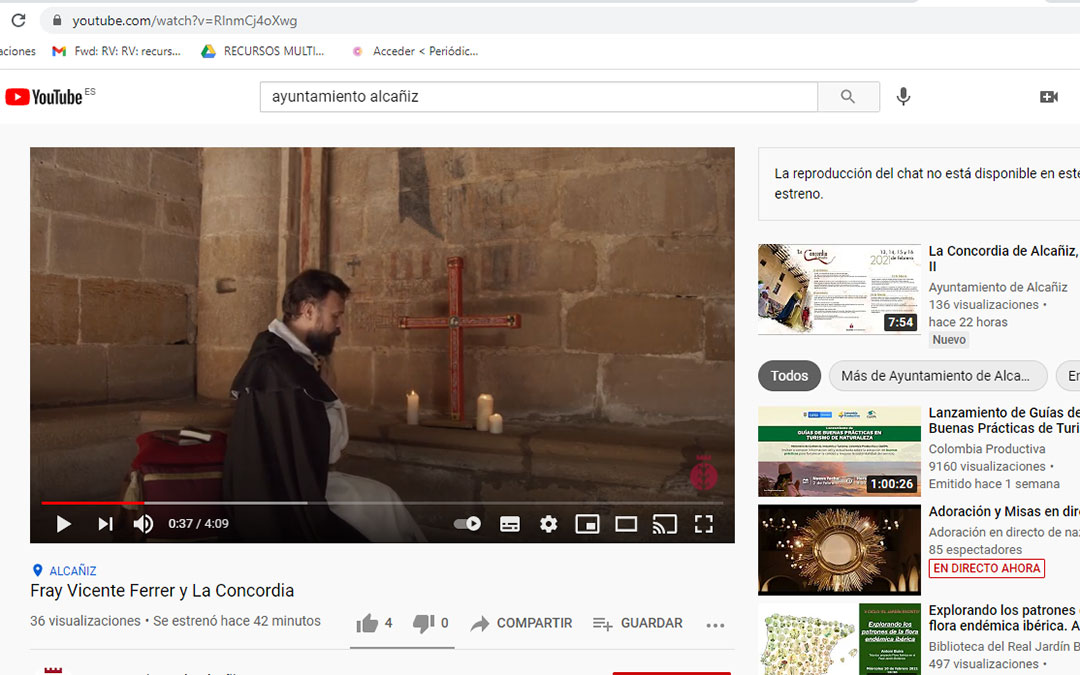Screen dimensions: 1080x675
Task: Enable miniplayer mode
Action: pos(587,524)
